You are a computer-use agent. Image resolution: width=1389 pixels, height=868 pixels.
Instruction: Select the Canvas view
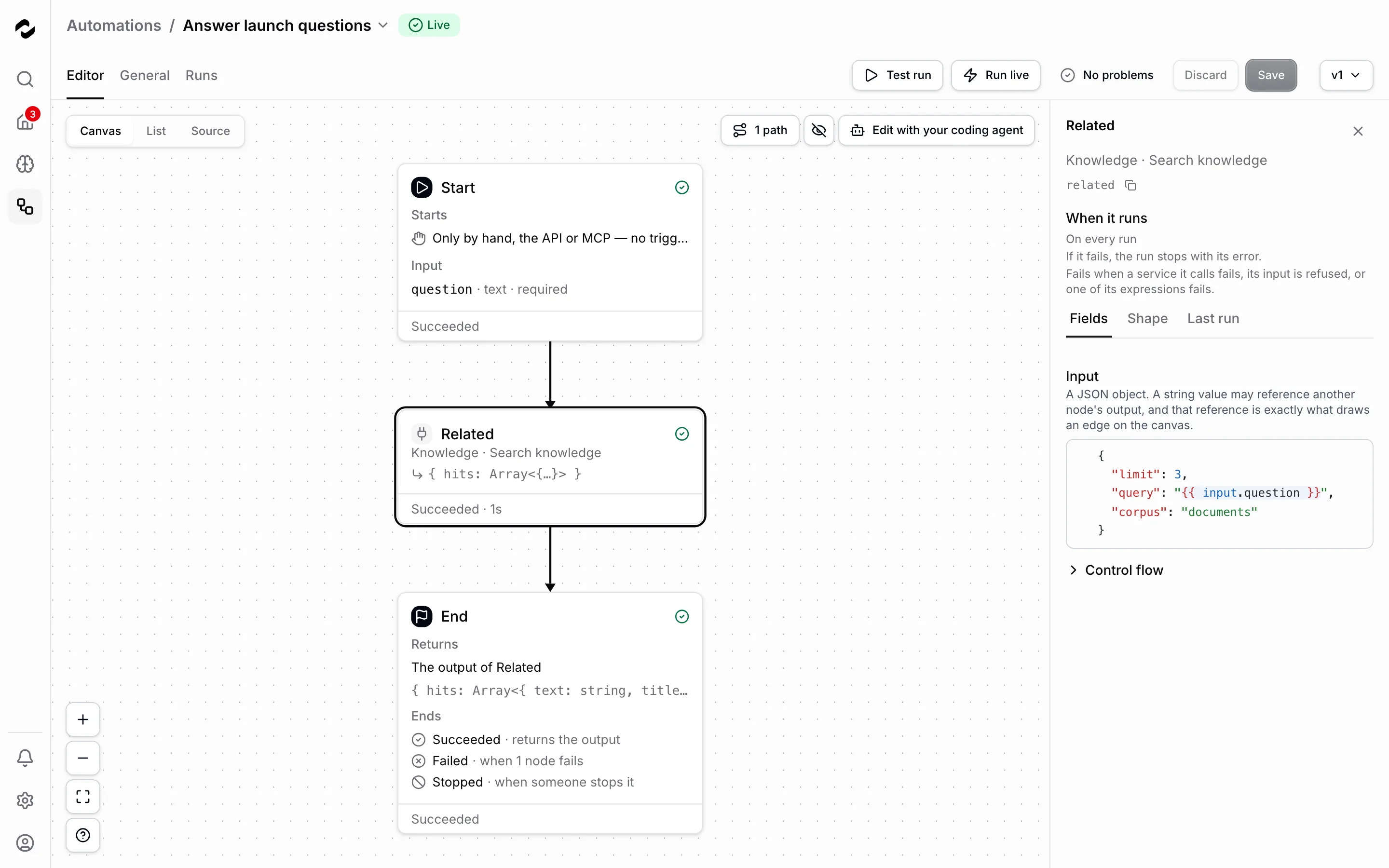(100, 131)
